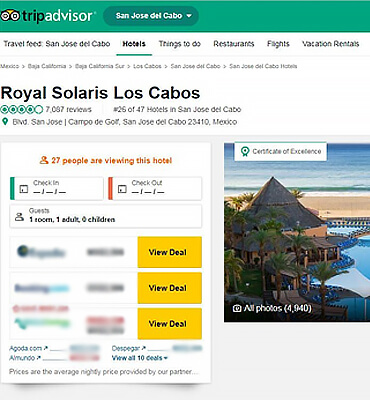Click San Jose del Cabo breadcrumb
Viewport: 370px width, 400px height.
point(195,66)
